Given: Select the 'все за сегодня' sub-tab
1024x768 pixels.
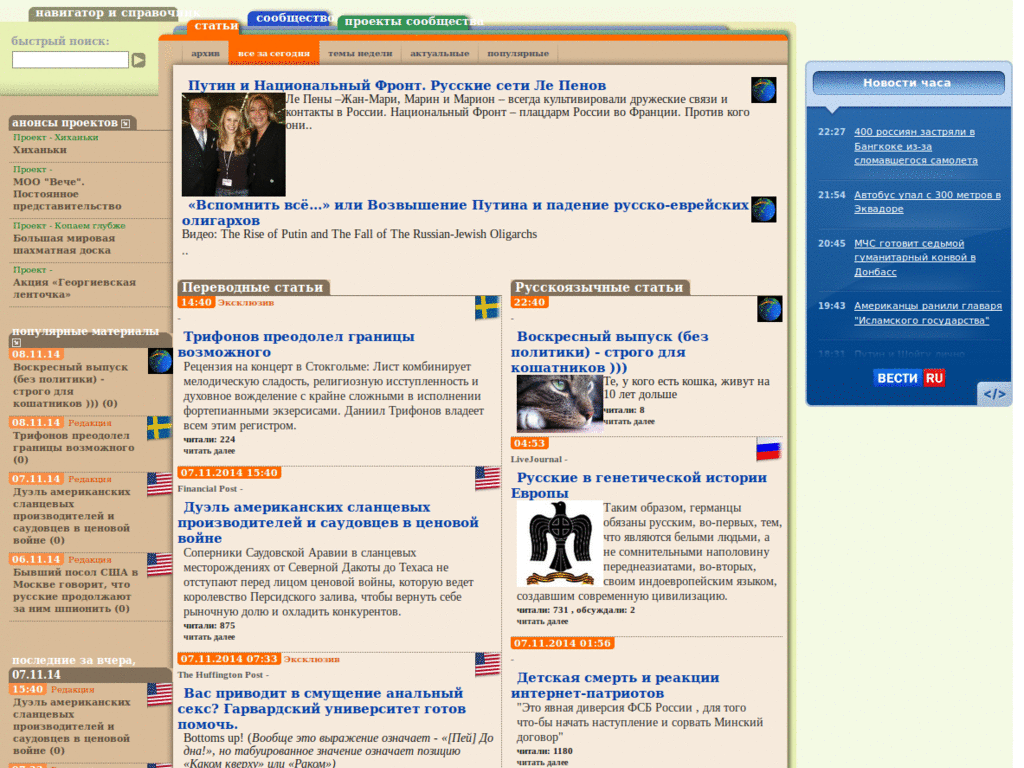Looking at the screenshot, I should coord(274,54).
